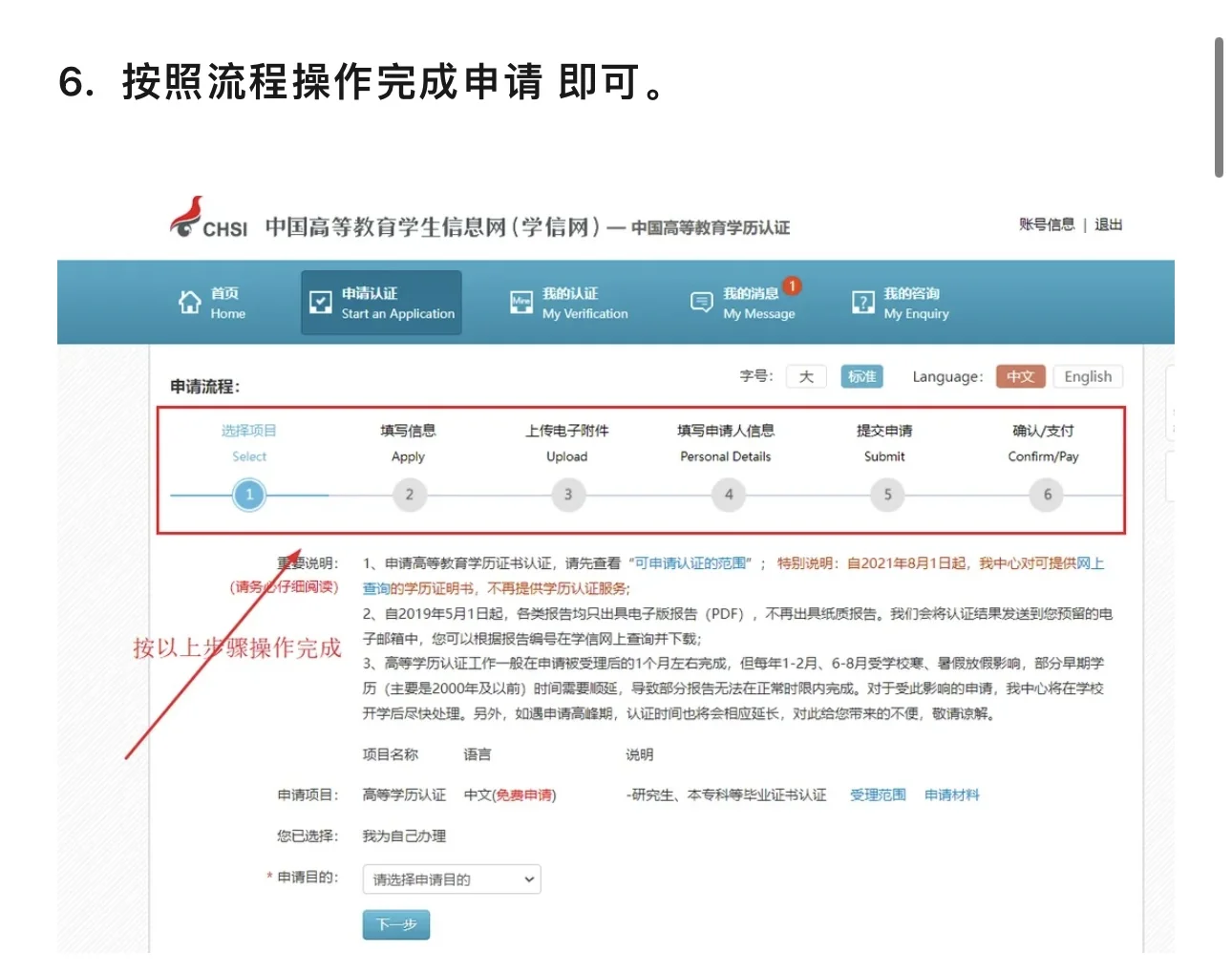Click 填写信息 Apply step label
Screen dimensions: 1232x974
click(x=408, y=443)
